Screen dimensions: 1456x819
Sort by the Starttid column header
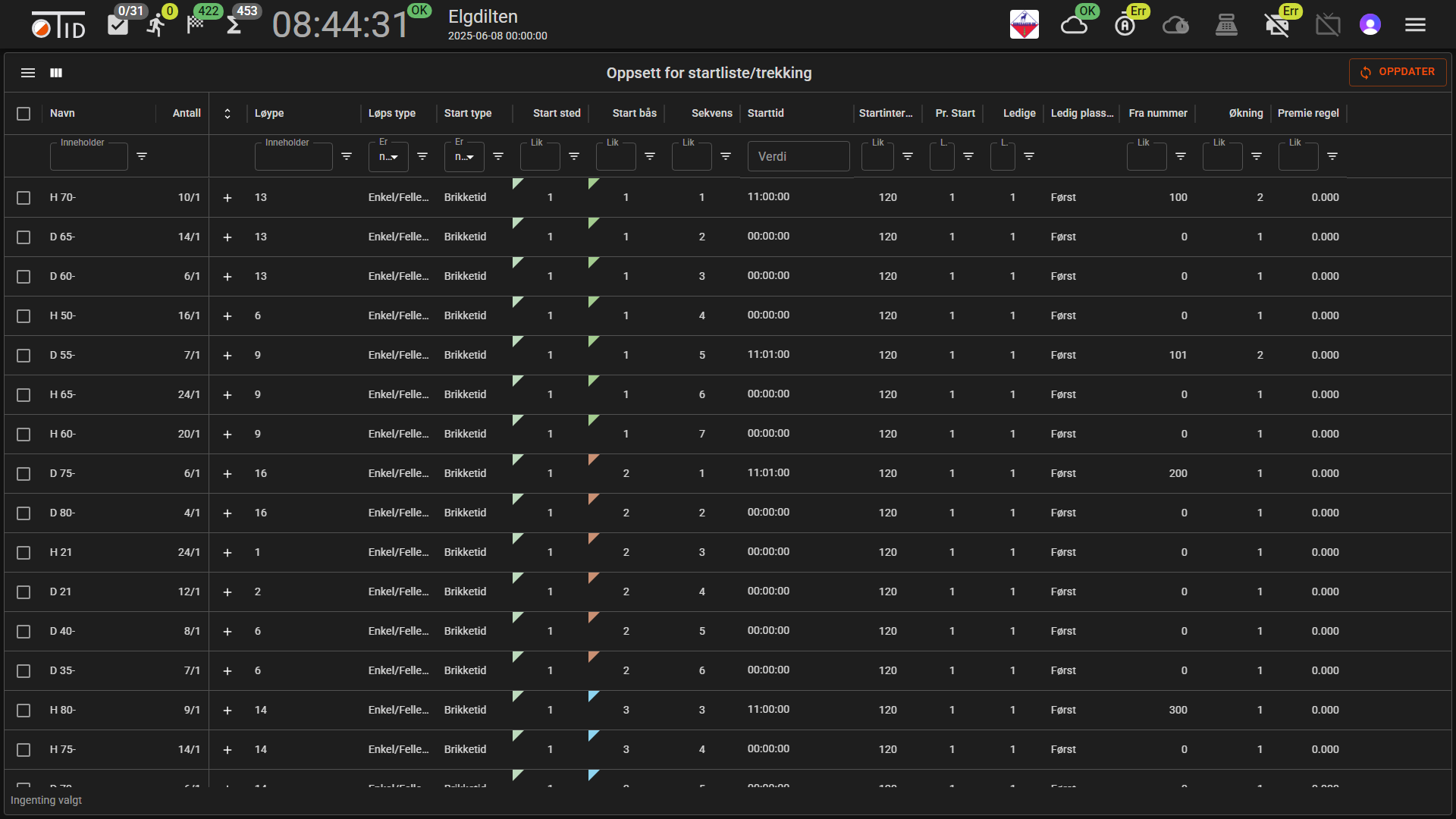pyautogui.click(x=766, y=113)
